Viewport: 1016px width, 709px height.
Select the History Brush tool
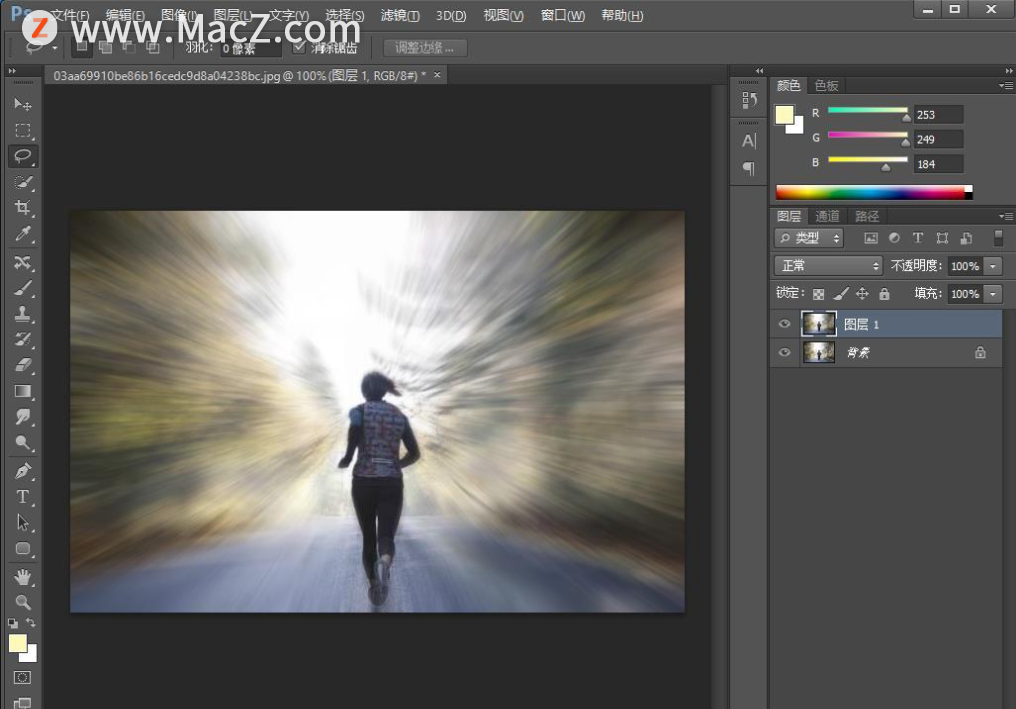[x=23, y=340]
